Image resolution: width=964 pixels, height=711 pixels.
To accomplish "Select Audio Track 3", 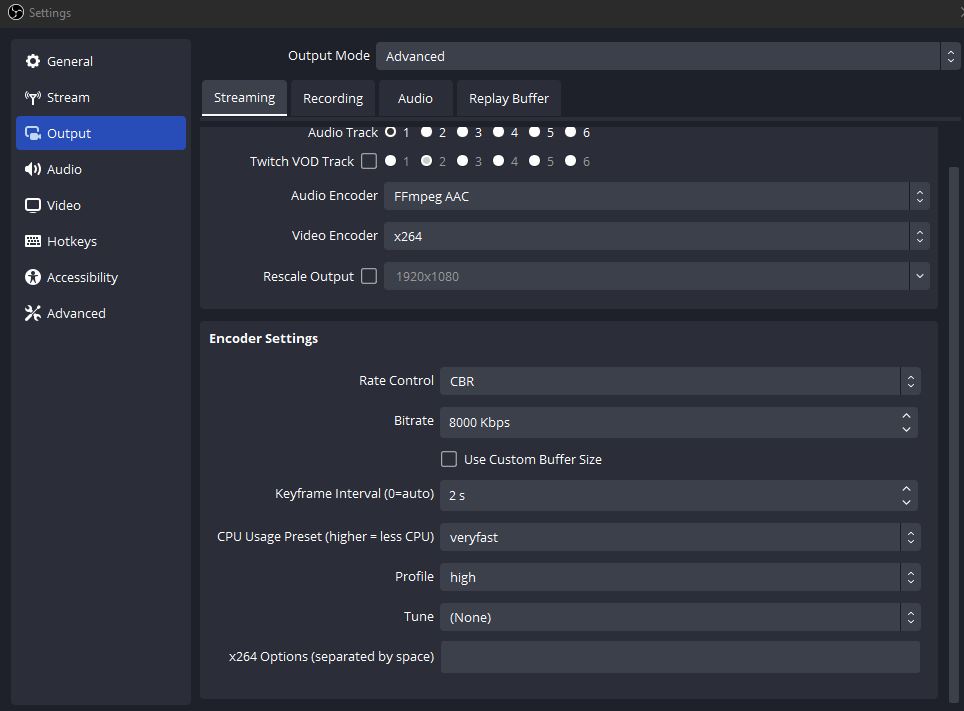I will 463,131.
